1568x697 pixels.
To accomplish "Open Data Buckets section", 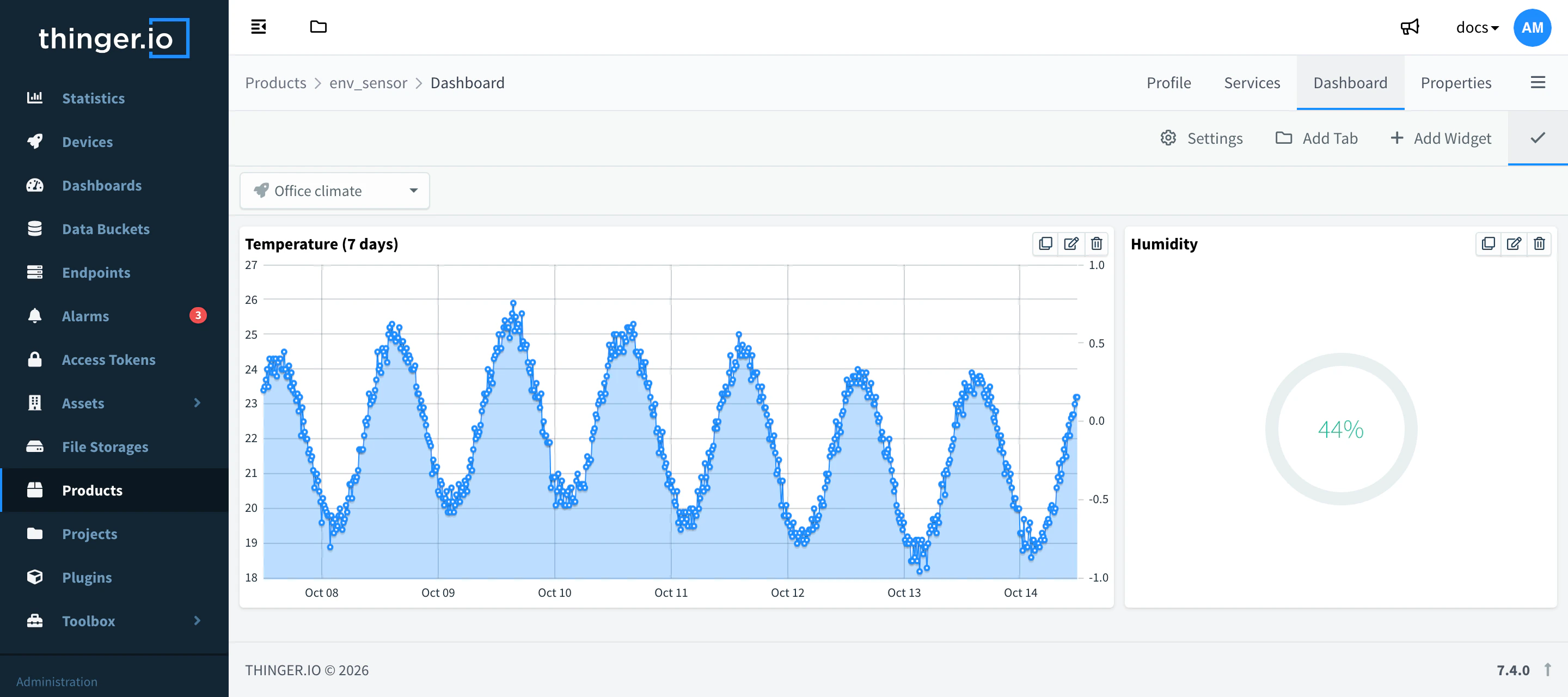I will 114,229.
